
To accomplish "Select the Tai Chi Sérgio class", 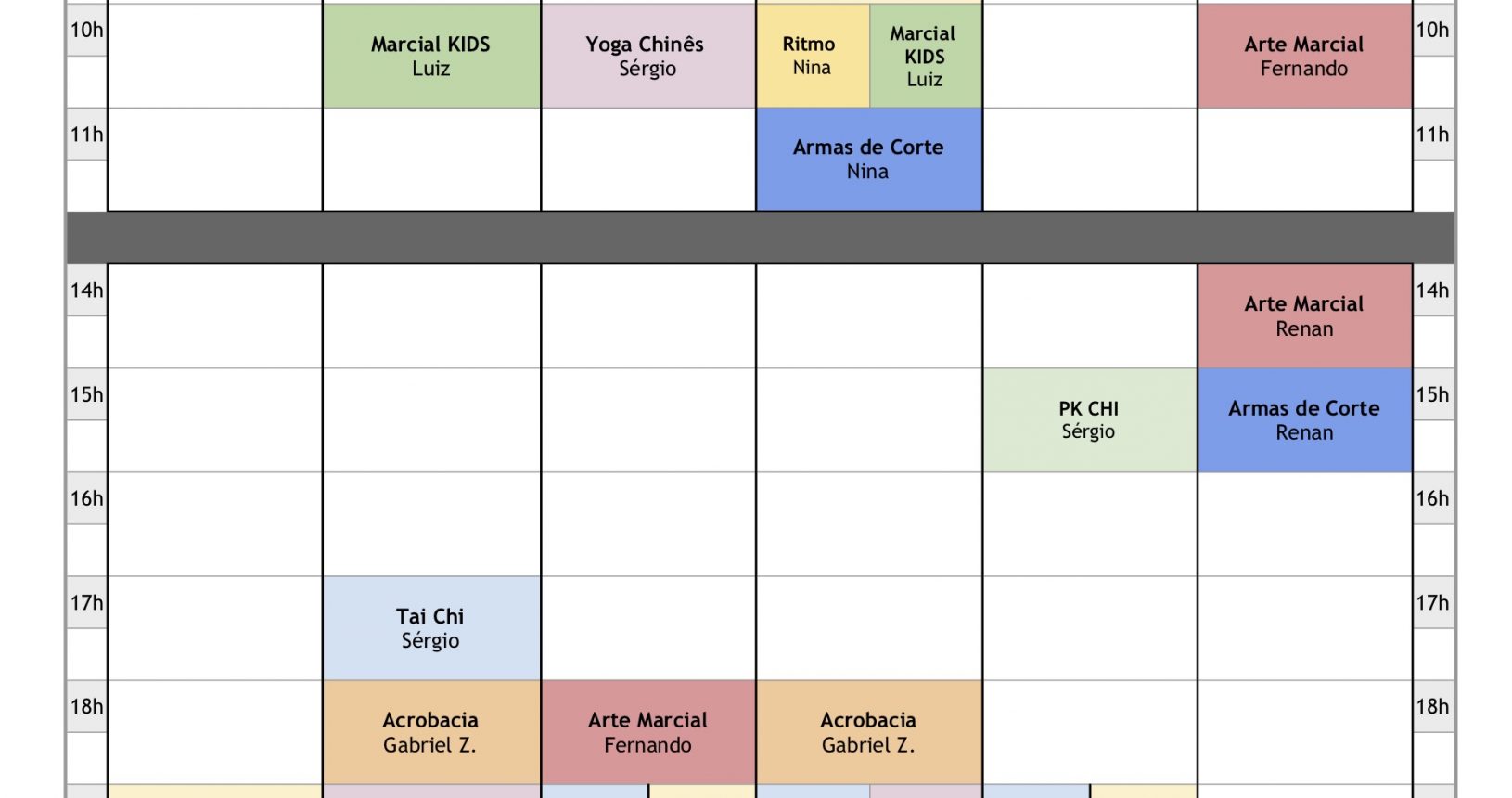I will tap(431, 628).
